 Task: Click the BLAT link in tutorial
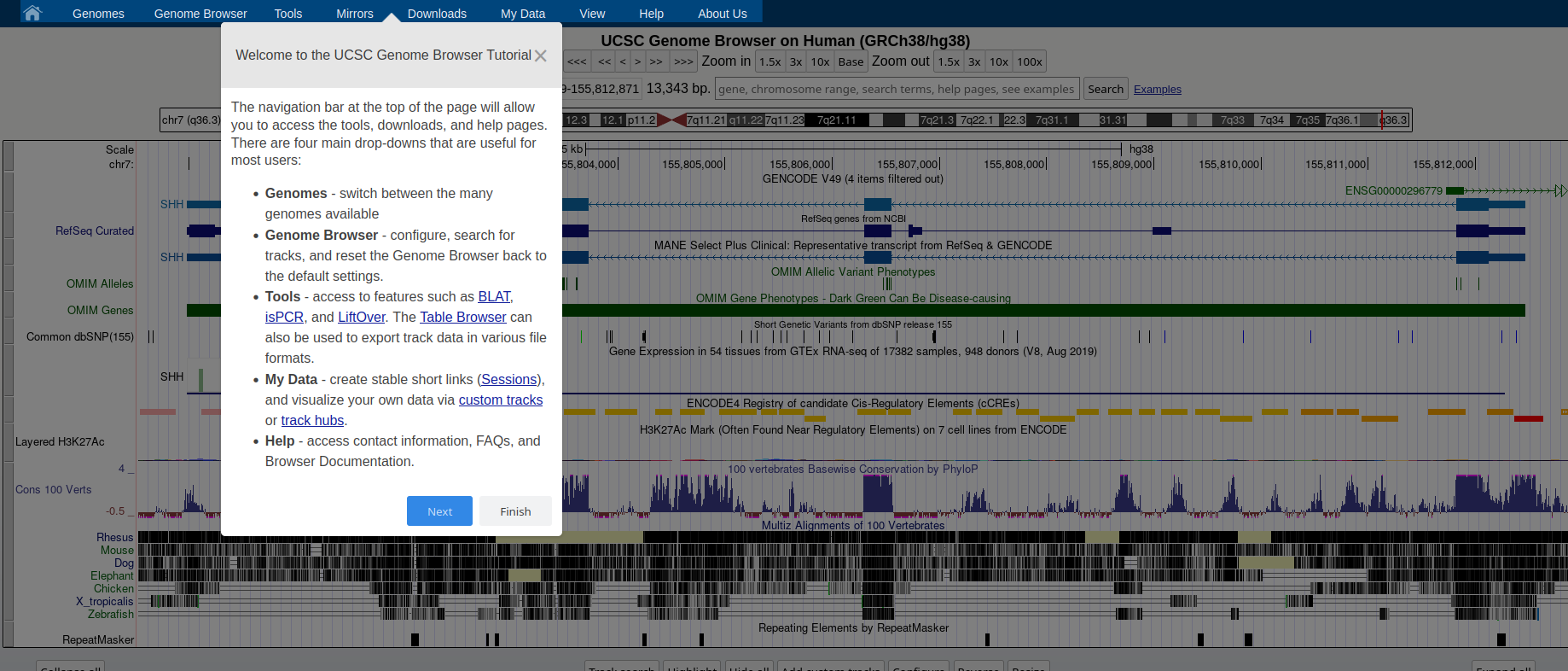pos(494,296)
